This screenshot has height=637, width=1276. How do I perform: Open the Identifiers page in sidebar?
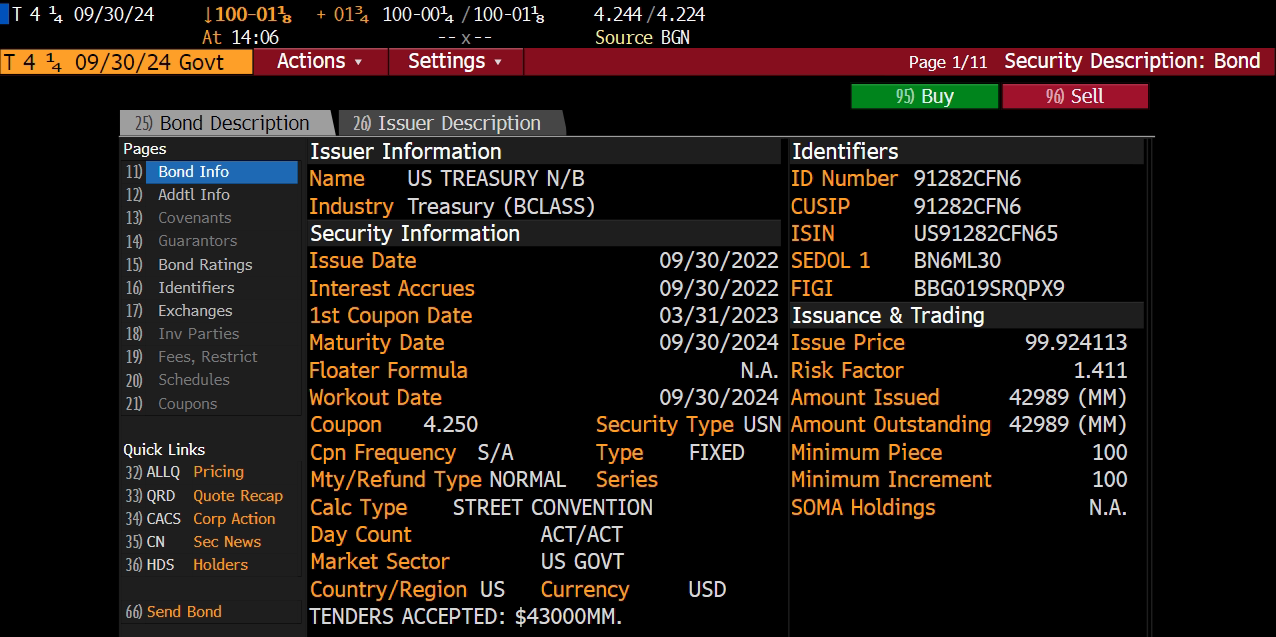pyautogui.click(x=196, y=288)
